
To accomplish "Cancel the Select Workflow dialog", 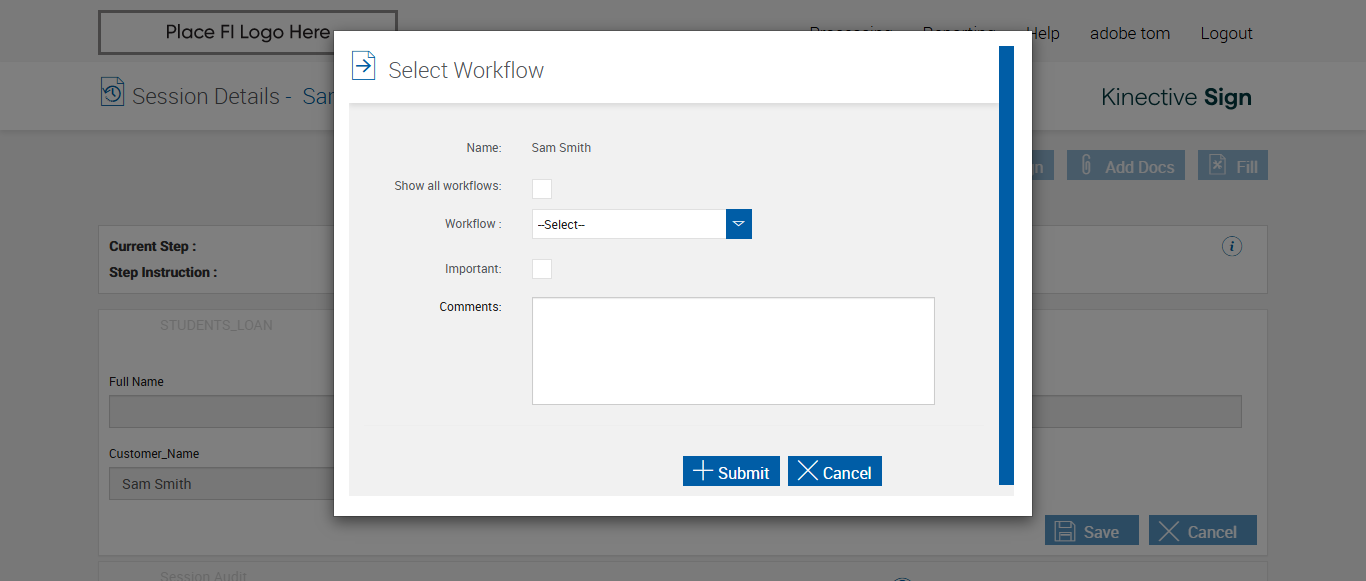I will coord(835,472).
